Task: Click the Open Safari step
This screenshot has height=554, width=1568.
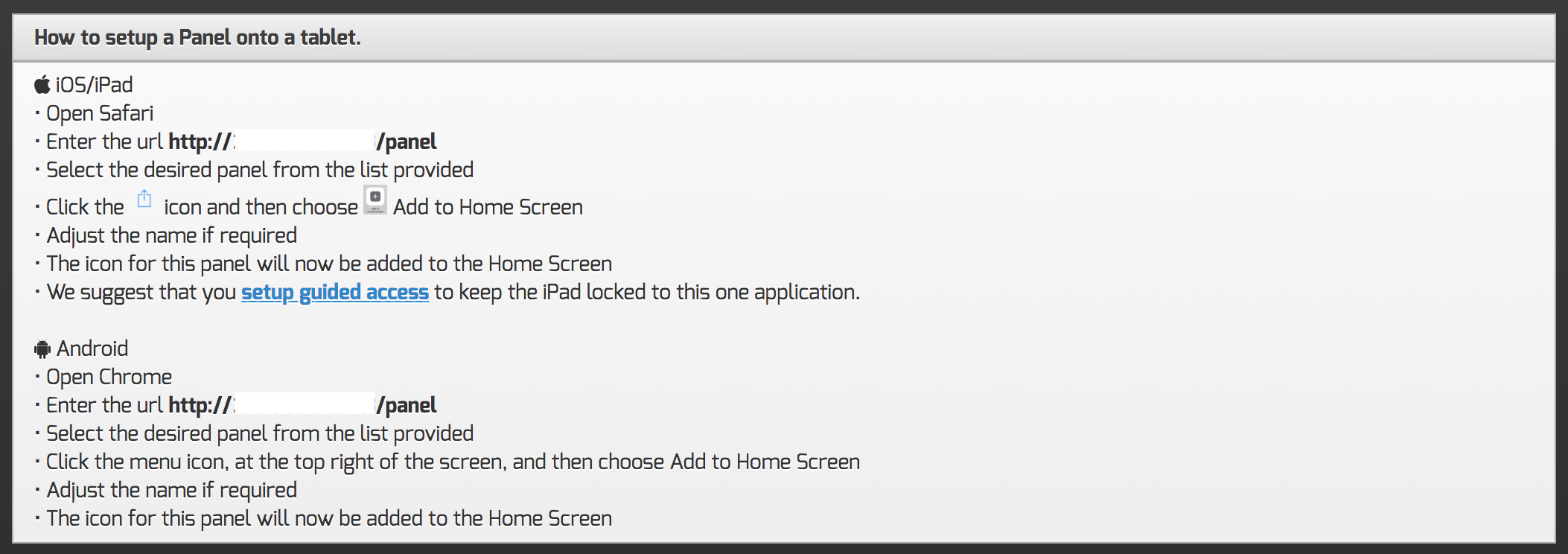Action: click(100, 113)
